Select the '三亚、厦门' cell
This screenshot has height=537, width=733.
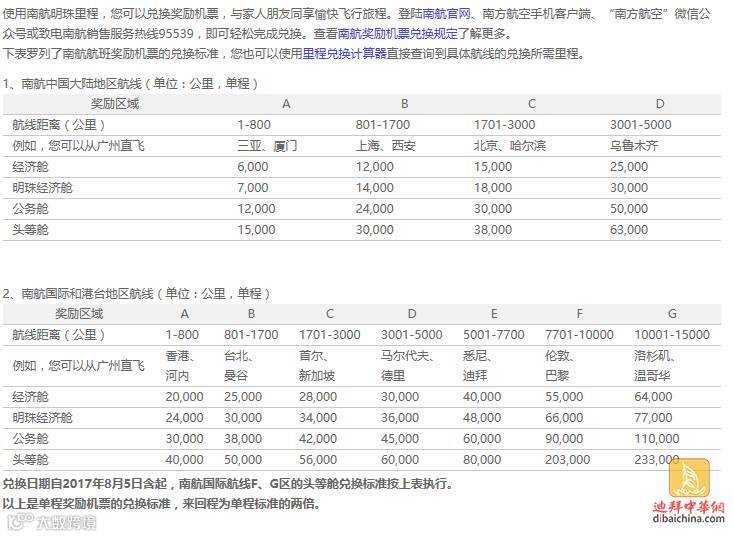point(267,146)
